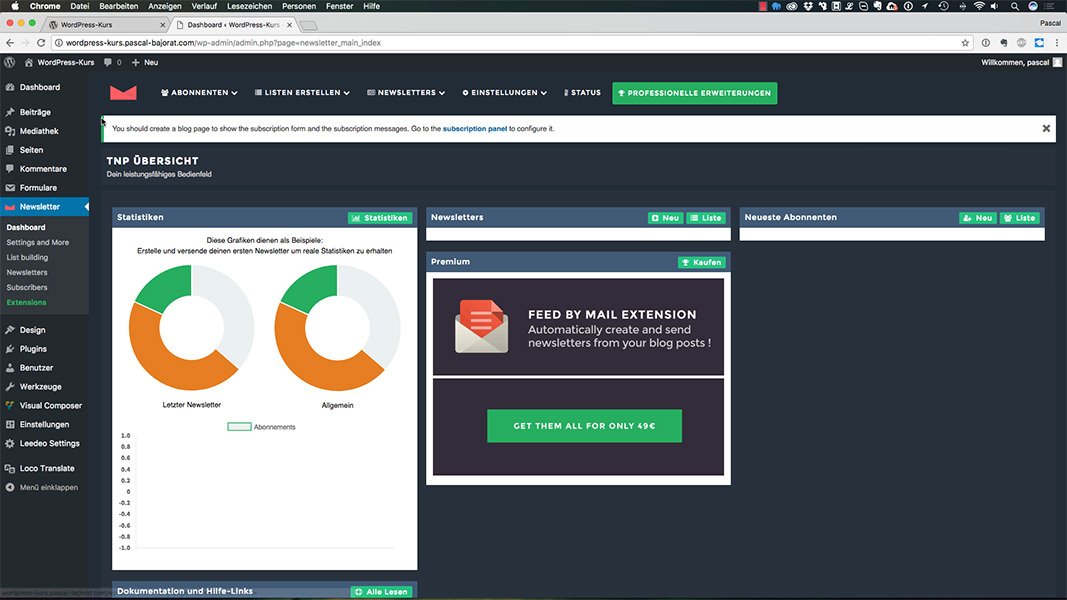
Task: Click the Plugins plug icon
Action: click(x=10, y=349)
